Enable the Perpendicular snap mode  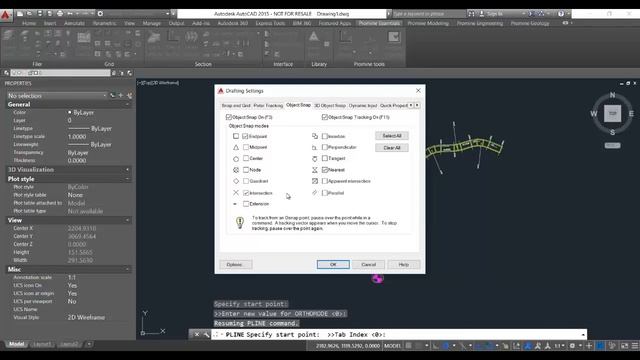(x=325, y=147)
